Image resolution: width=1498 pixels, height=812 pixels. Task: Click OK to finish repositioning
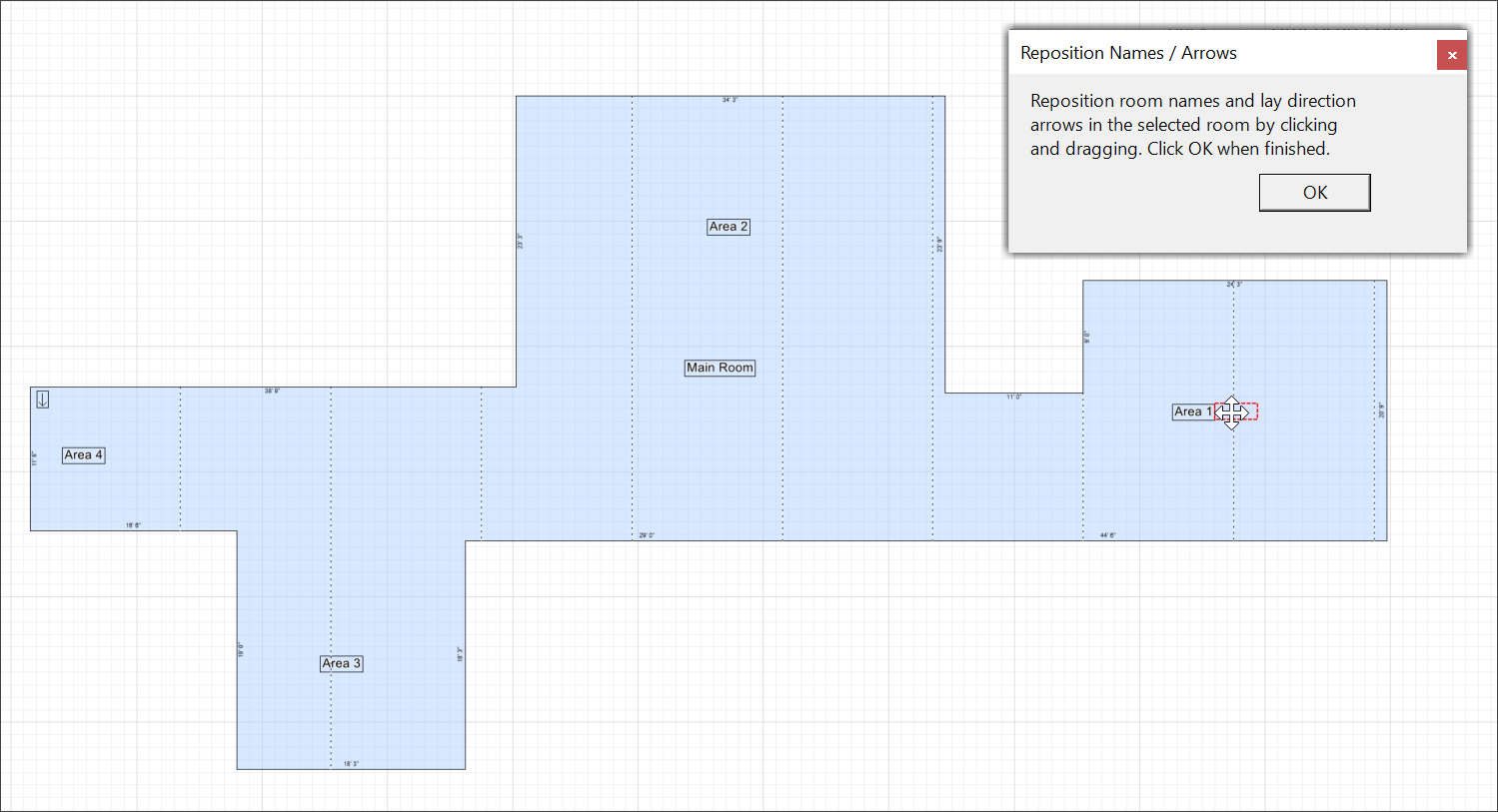[1314, 193]
